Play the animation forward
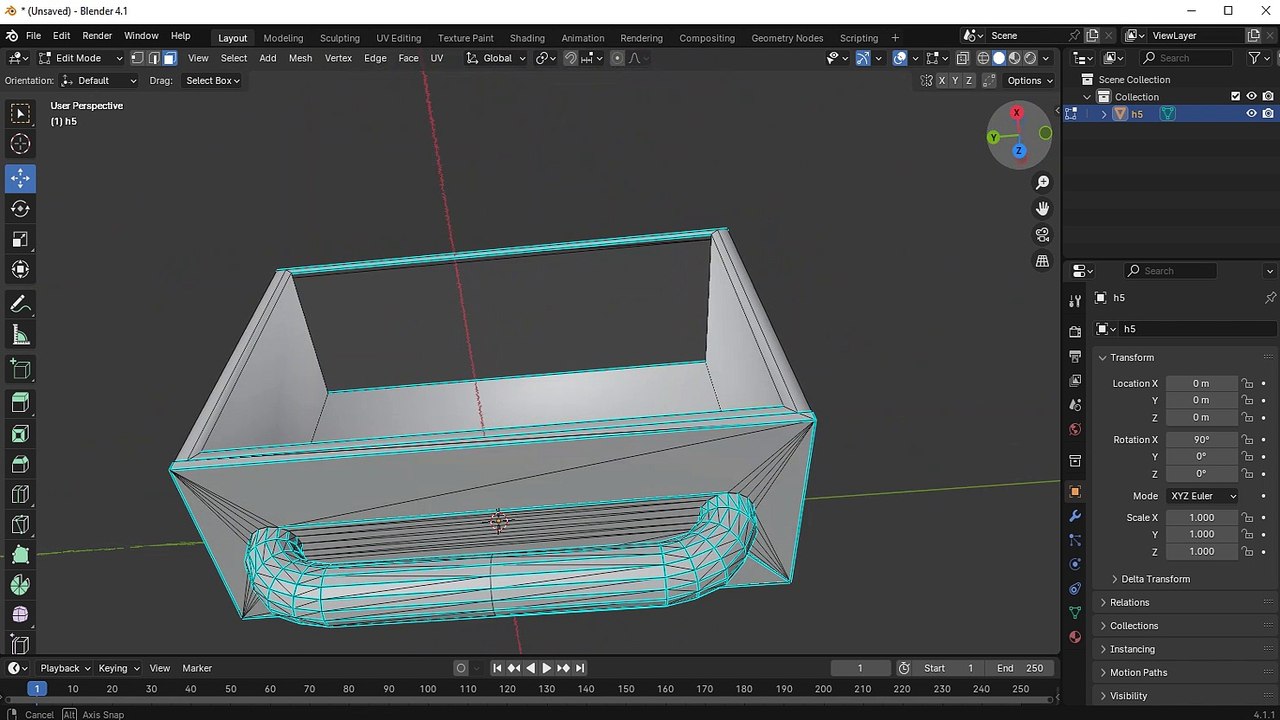The image size is (1280, 720). [546, 668]
